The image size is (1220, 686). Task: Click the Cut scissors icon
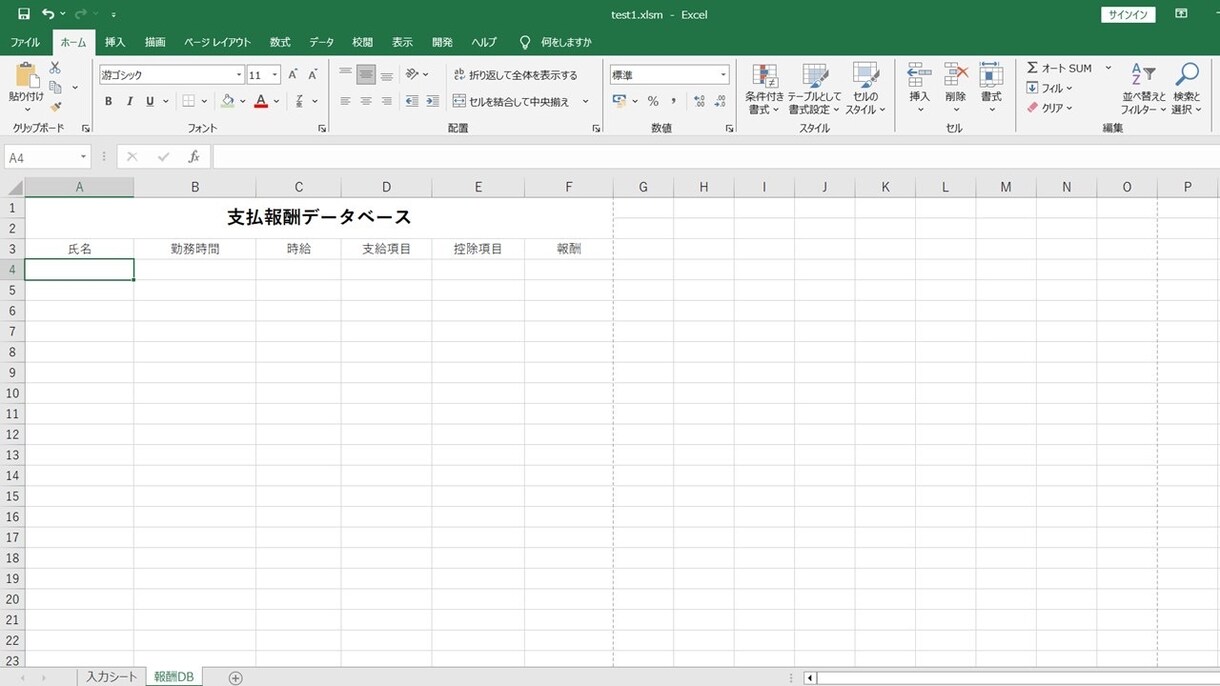tap(55, 67)
